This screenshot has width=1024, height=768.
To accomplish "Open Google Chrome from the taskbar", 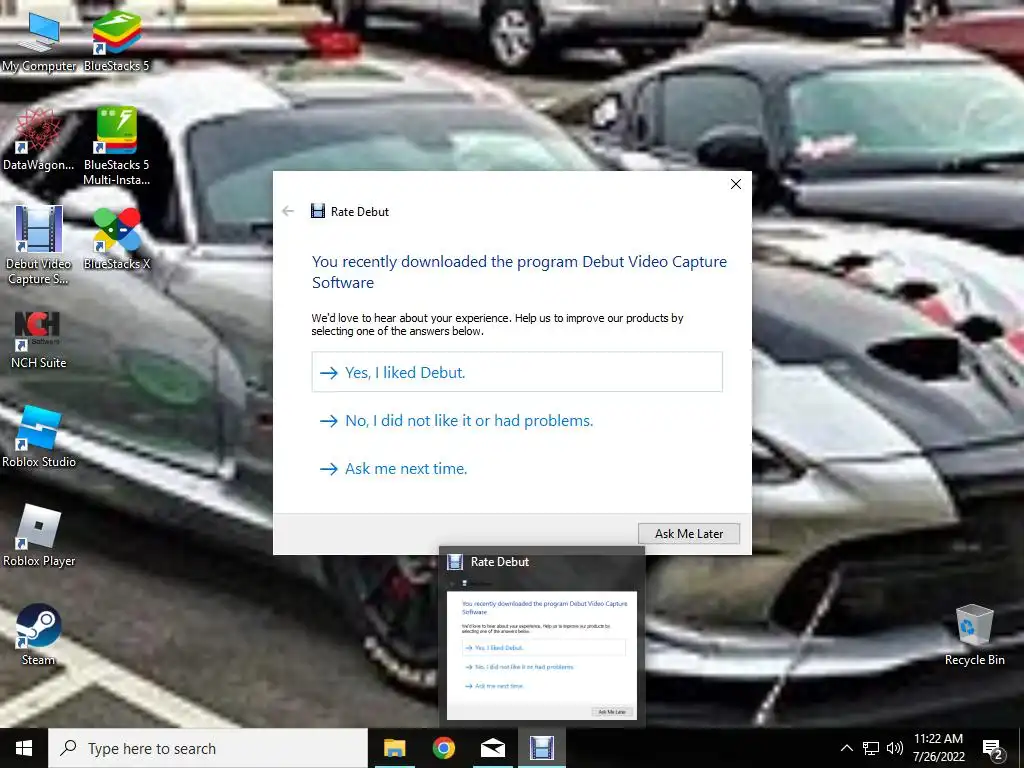I will pyautogui.click(x=443, y=748).
